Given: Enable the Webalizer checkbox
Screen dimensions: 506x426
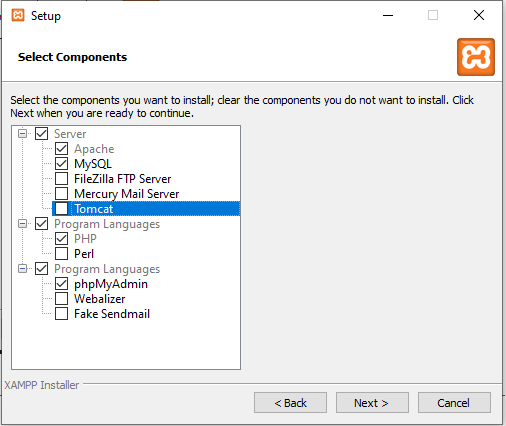Looking at the screenshot, I should point(62,299).
